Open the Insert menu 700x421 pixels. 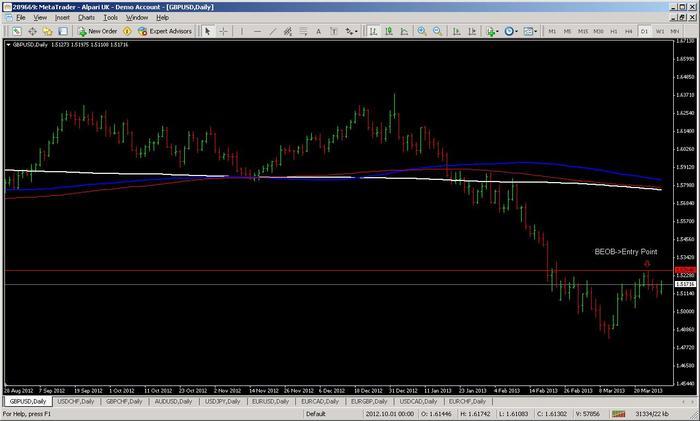click(x=62, y=17)
